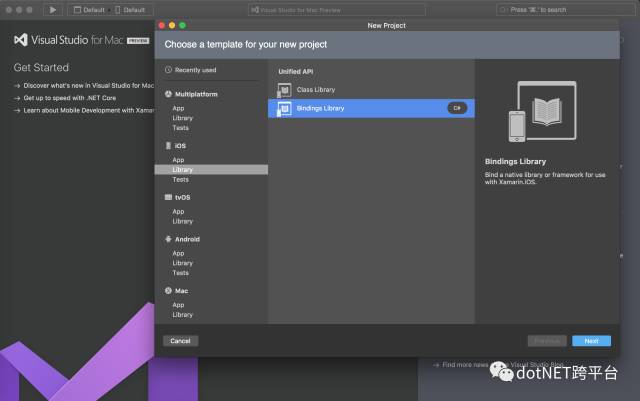Click the Bindings Library template label
Image resolution: width=640 pixels, height=401 pixels.
320,108
